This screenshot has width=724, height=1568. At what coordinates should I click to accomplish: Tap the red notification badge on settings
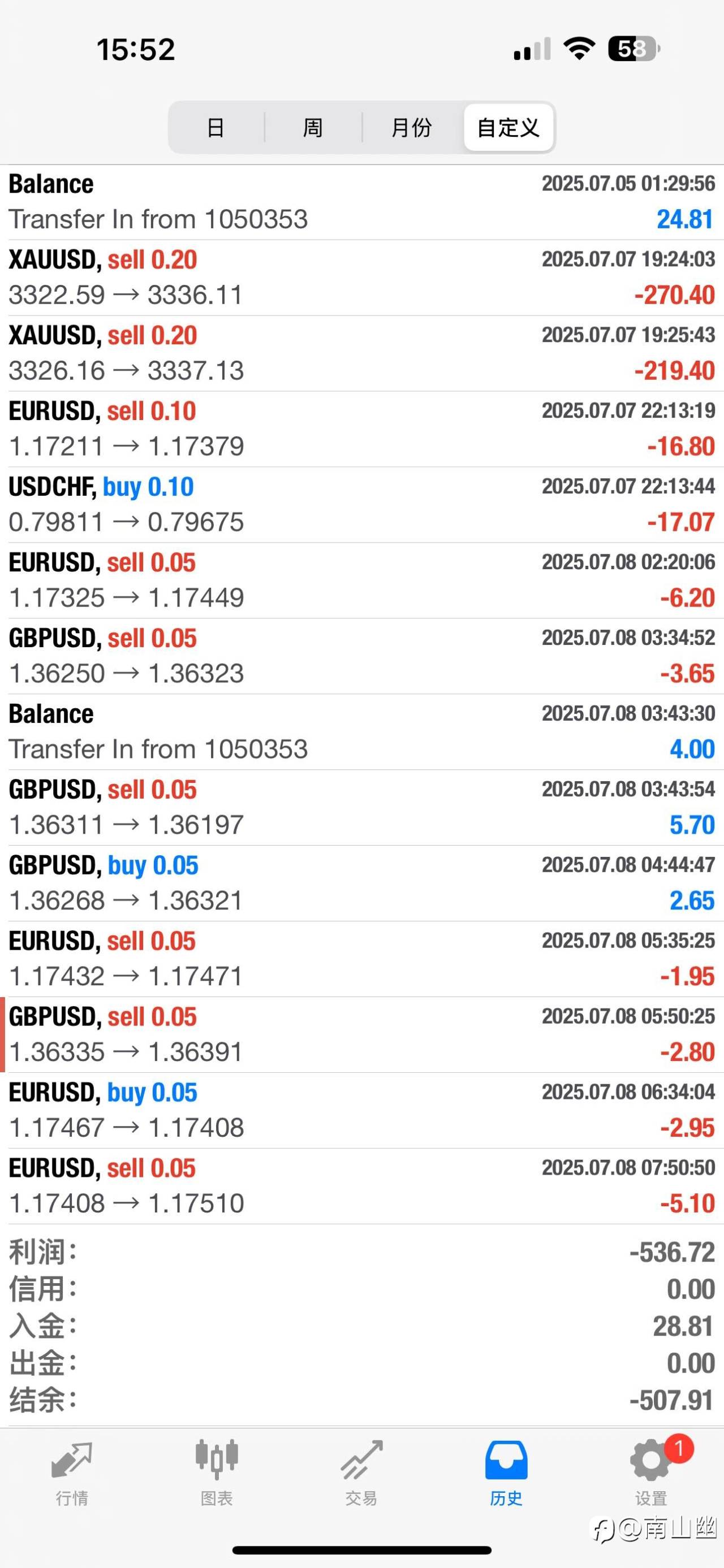point(679,1449)
